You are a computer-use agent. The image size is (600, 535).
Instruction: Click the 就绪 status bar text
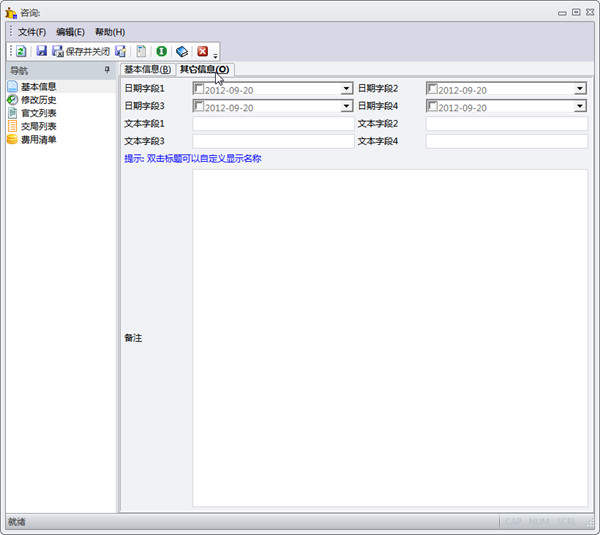click(16, 522)
